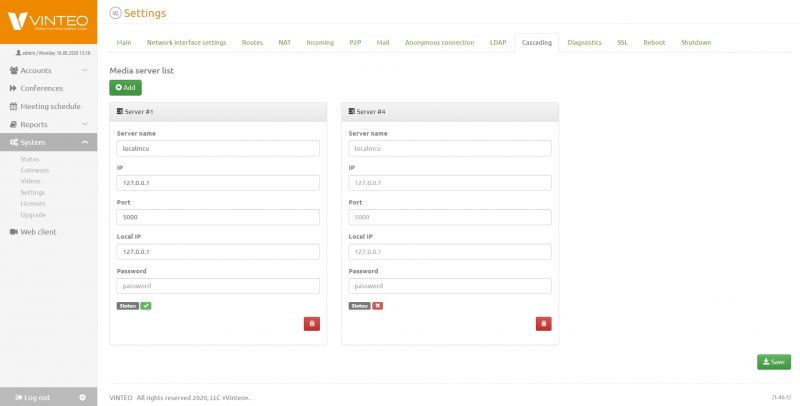Image resolution: width=800 pixels, height=406 pixels.
Task: Click the gear icon next to Log out
Action: point(82,397)
